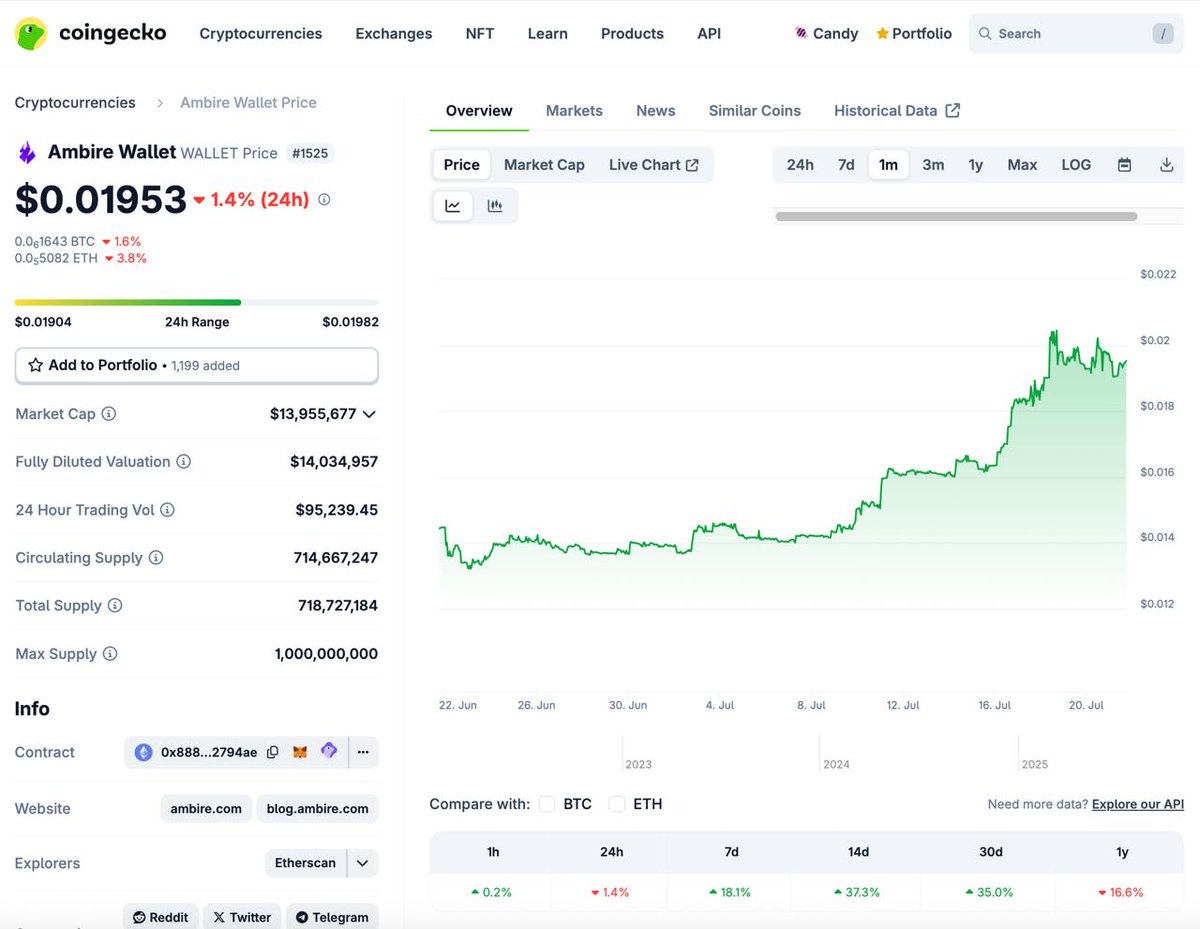Click the Ambire Wallet coin logo
The image size is (1200, 929).
tap(27, 153)
